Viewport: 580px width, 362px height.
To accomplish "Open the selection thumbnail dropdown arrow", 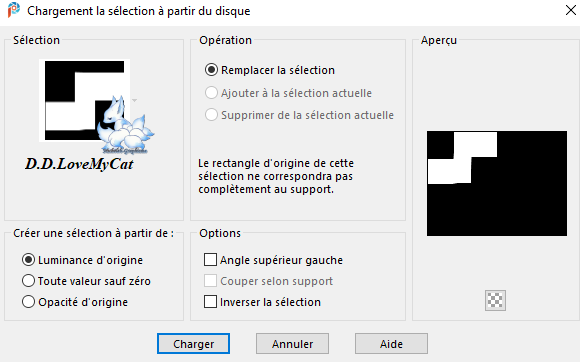I will coord(134,100).
